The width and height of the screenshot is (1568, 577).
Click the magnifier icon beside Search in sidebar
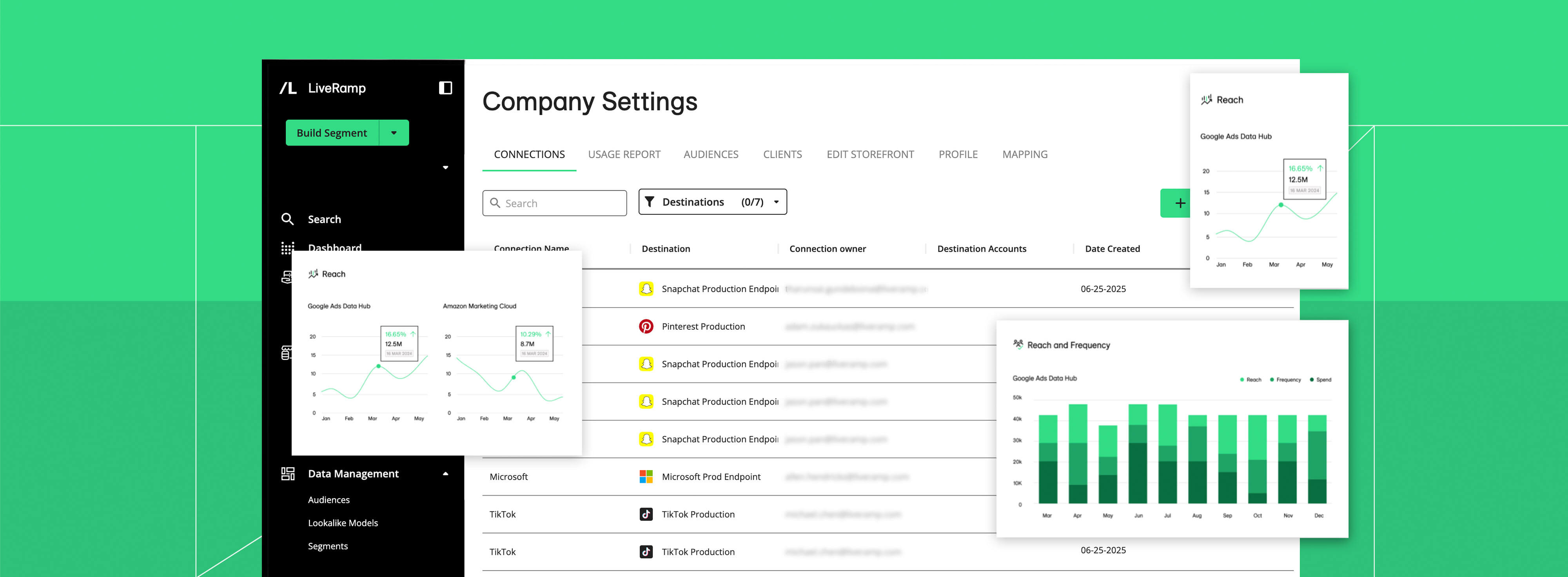point(287,219)
